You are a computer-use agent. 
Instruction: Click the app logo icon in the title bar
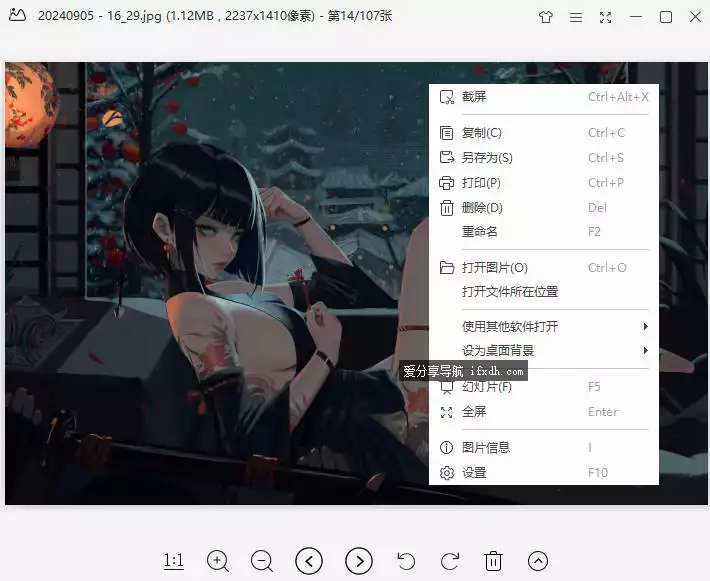point(17,15)
